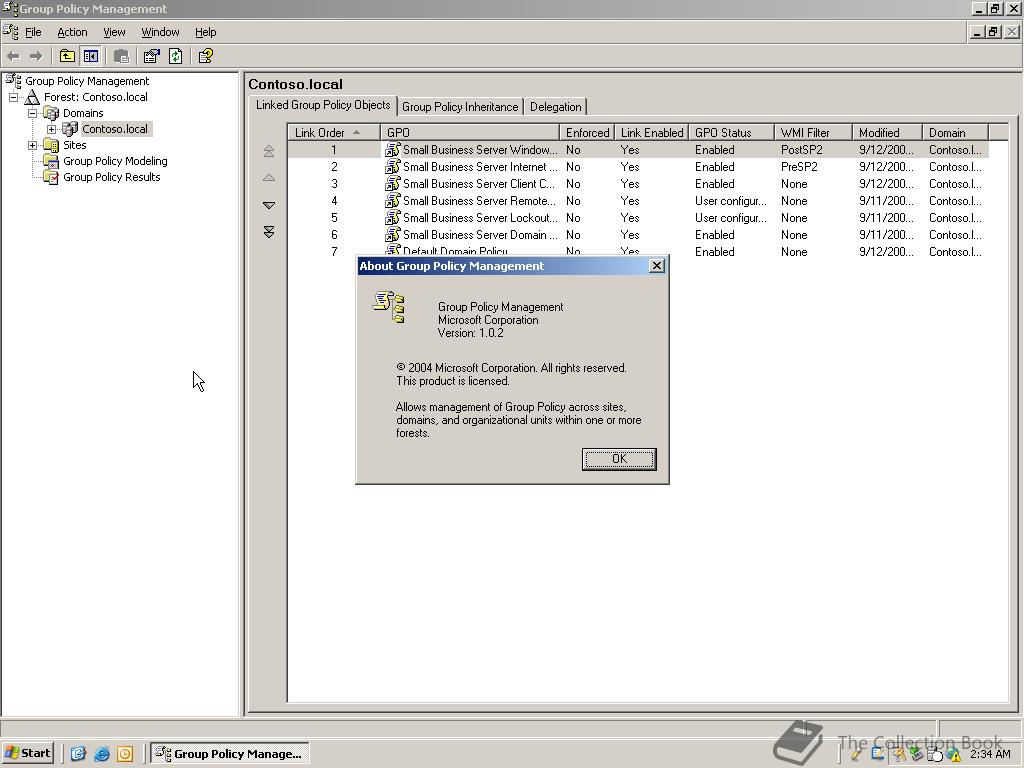Expand the Sites tree node
This screenshot has width=1024, height=768.
click(32, 145)
